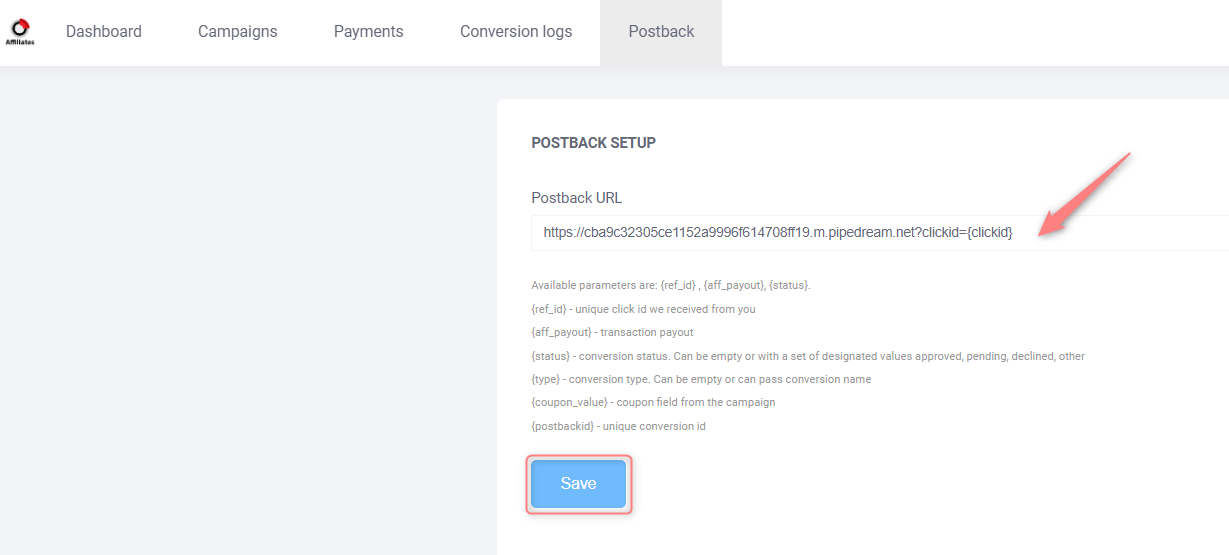The width and height of the screenshot is (1229, 555).
Task: Click the blue Save button
Action: (x=579, y=484)
